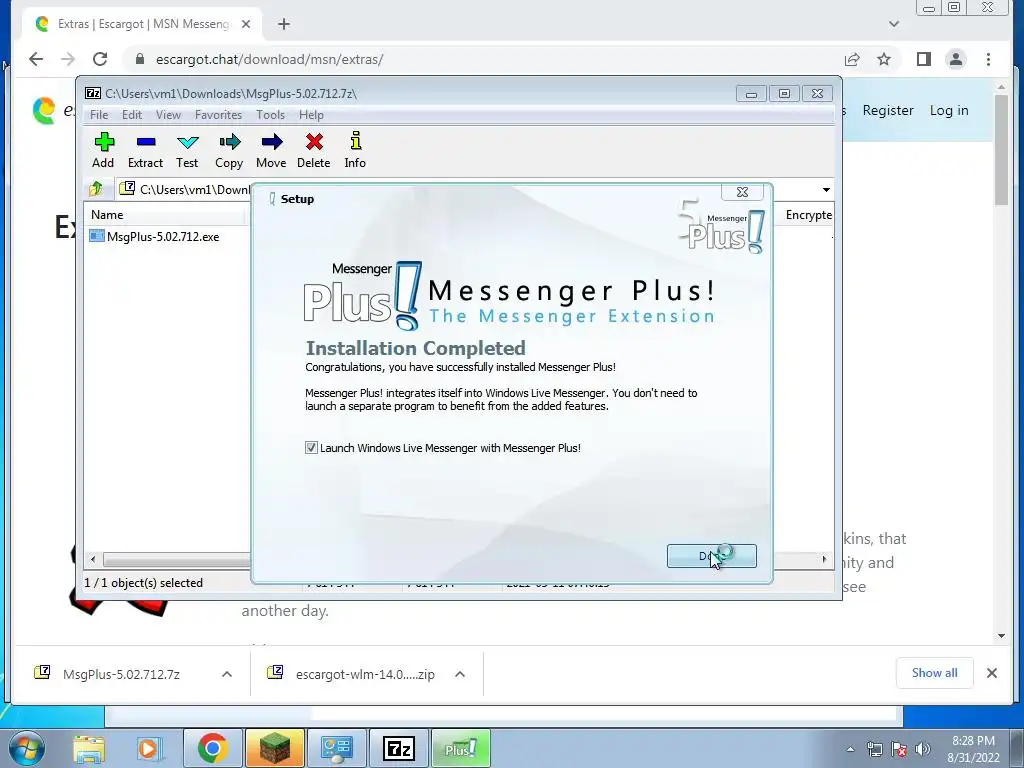The image size is (1024, 768).
Task: Toggle the Chrome side panel icon
Action: (x=923, y=59)
